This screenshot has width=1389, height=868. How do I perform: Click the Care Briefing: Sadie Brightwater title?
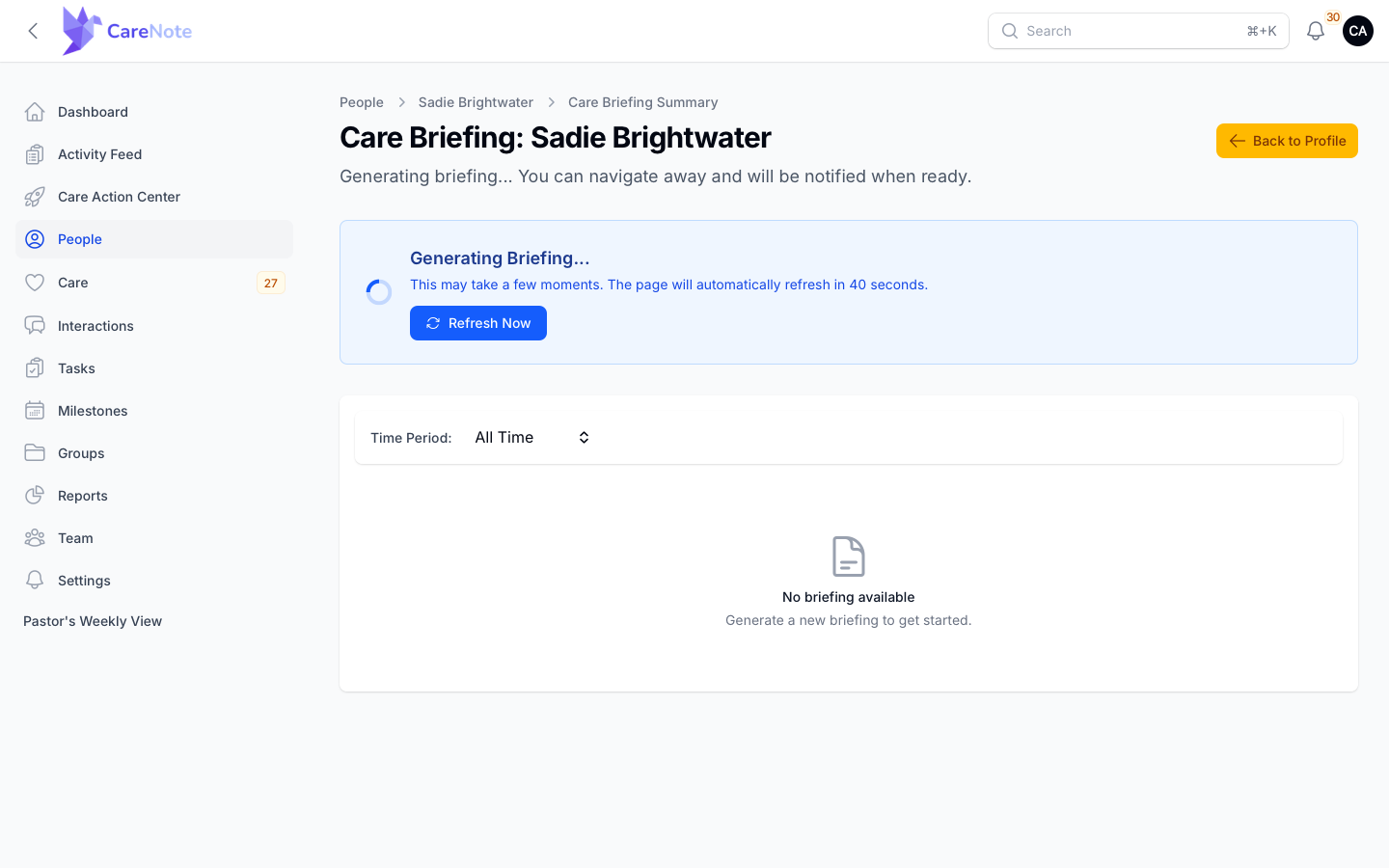556,138
